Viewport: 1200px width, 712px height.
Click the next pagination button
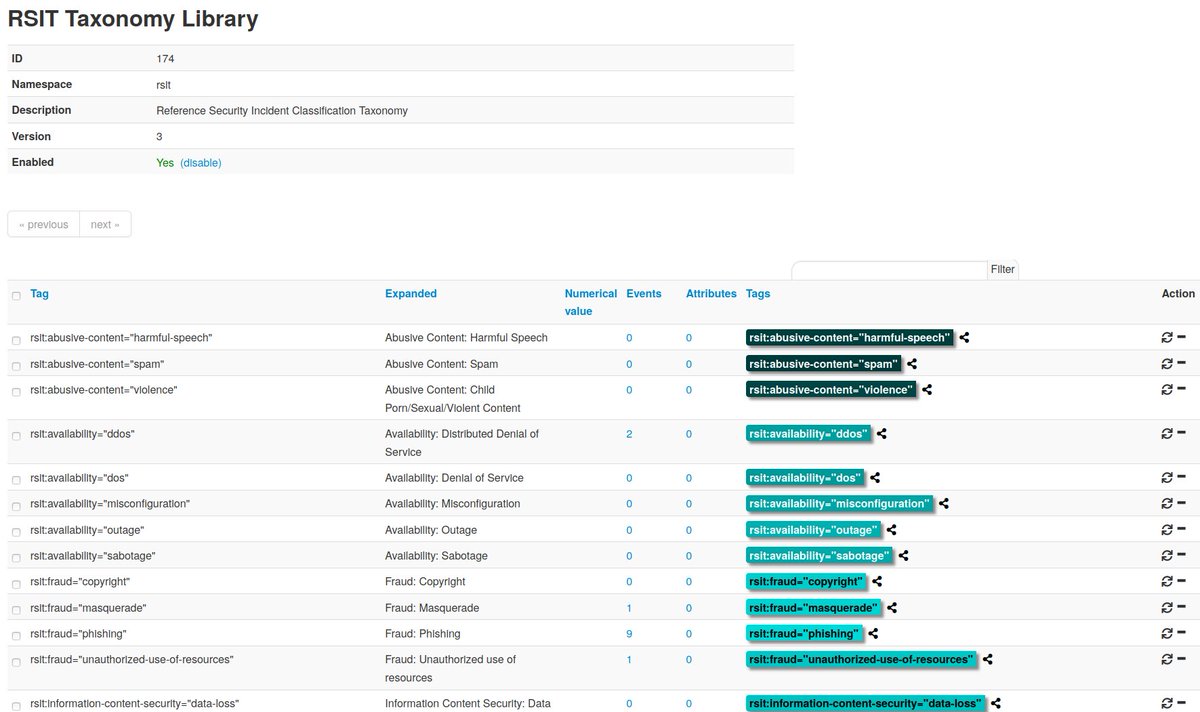point(104,223)
